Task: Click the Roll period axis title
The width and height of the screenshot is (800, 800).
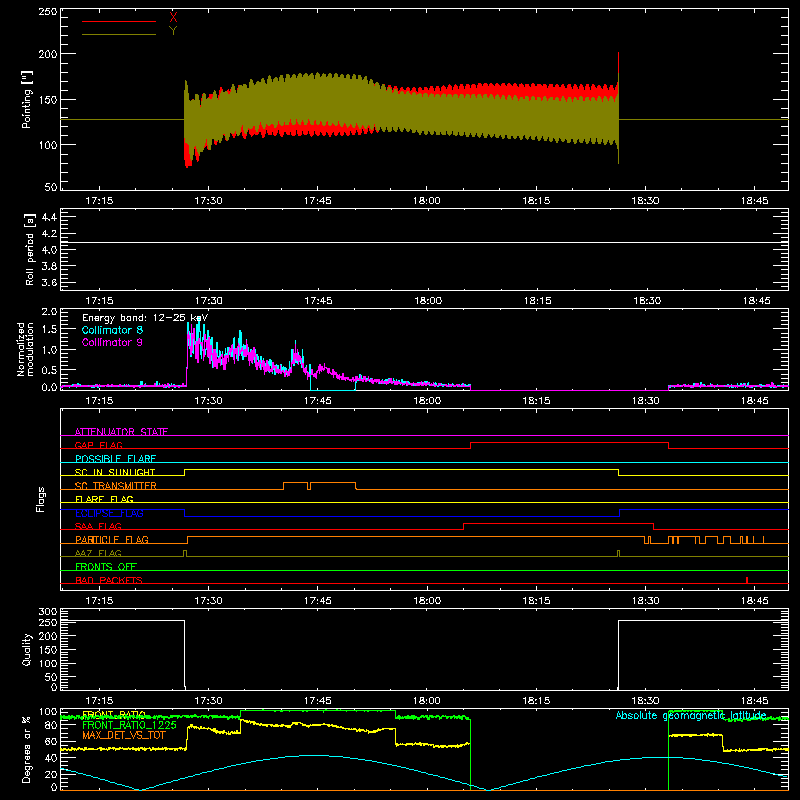Action: tap(30, 249)
